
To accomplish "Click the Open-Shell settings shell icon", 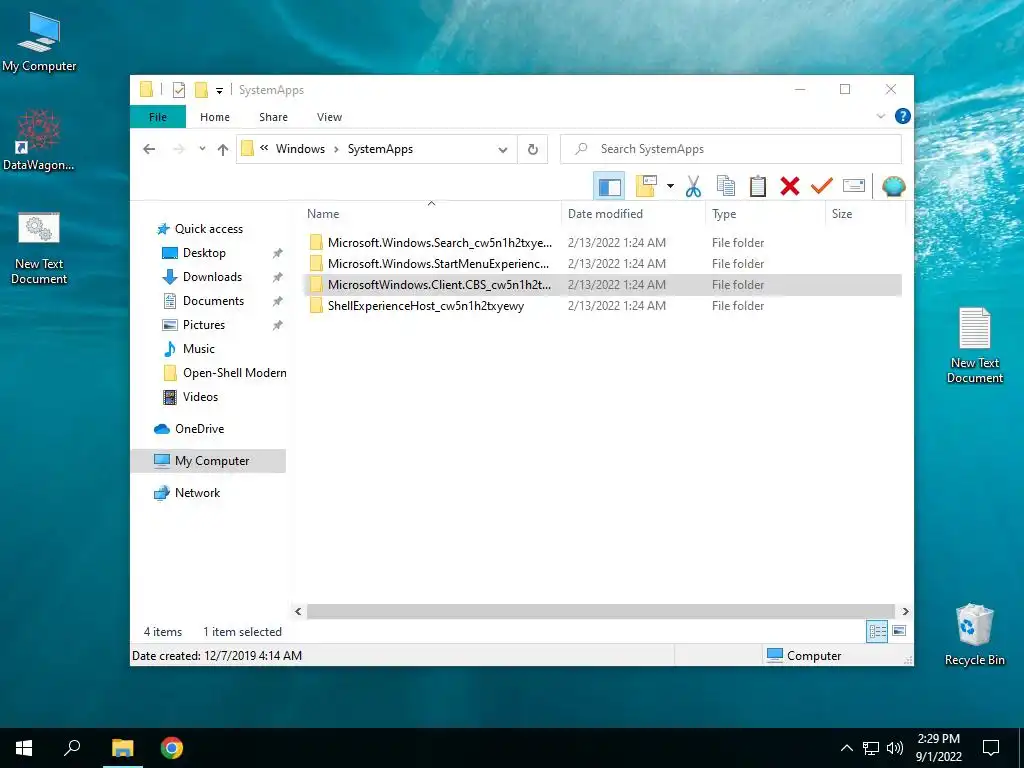I will pos(893,186).
